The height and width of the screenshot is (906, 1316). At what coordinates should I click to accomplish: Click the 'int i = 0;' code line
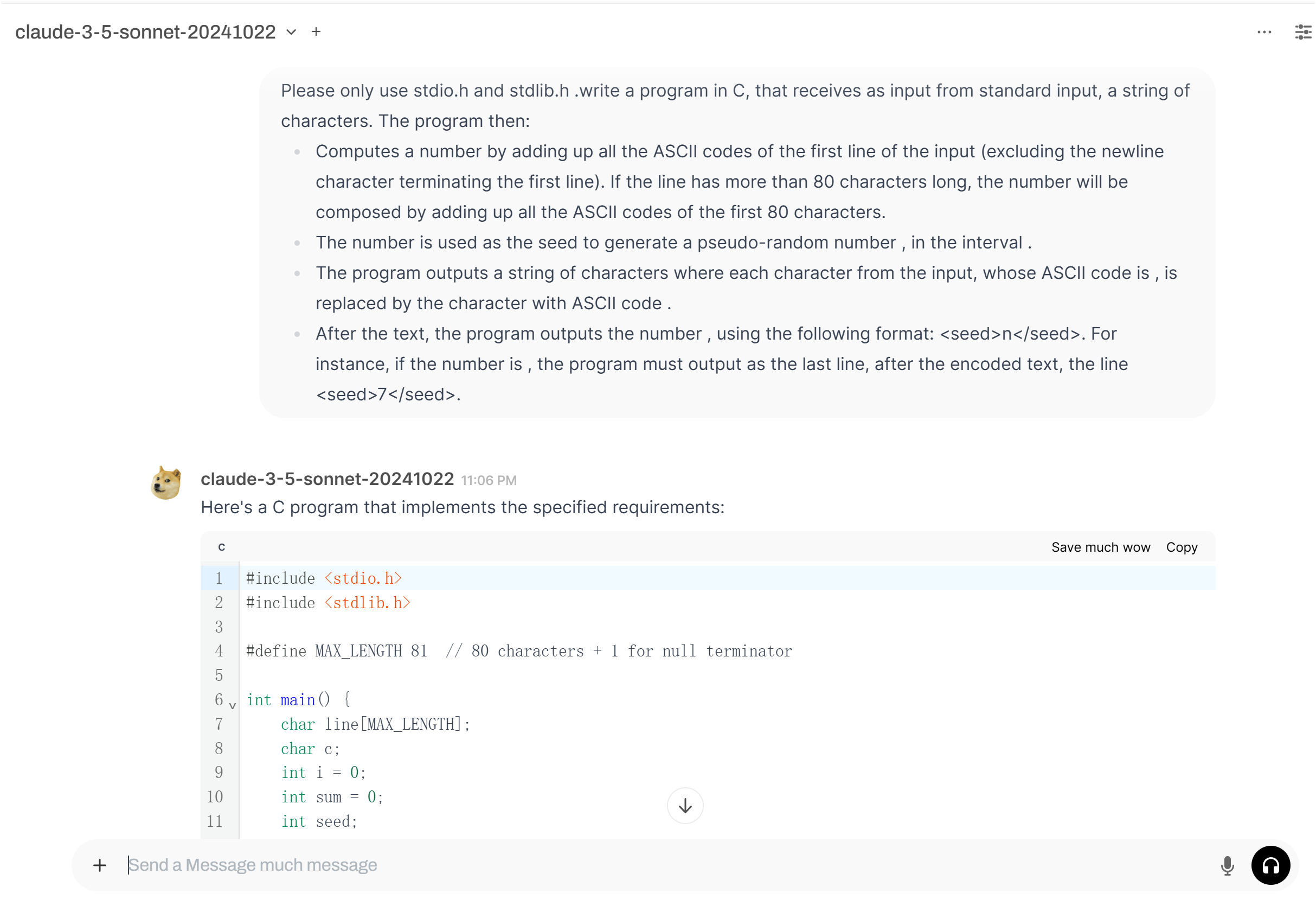pyautogui.click(x=323, y=773)
